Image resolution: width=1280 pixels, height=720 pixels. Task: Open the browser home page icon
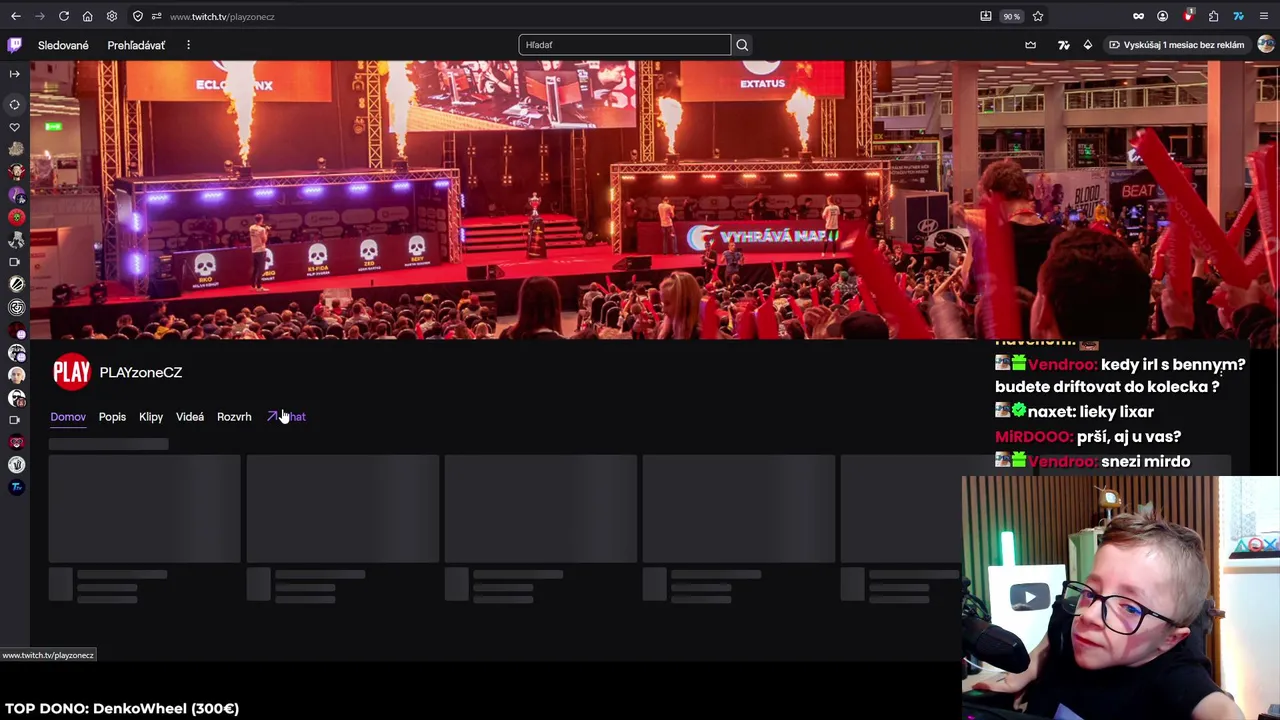[x=87, y=16]
